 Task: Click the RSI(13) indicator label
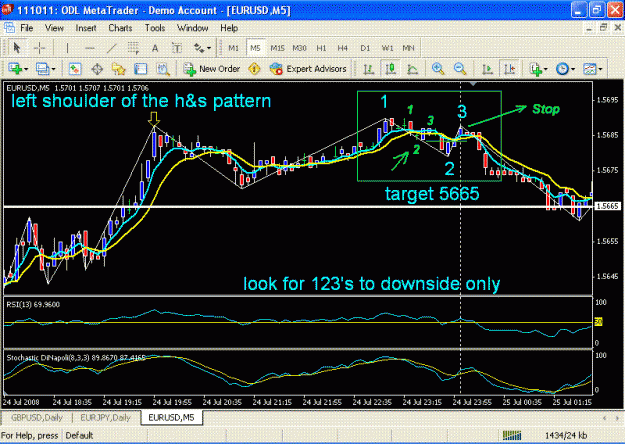point(33,305)
